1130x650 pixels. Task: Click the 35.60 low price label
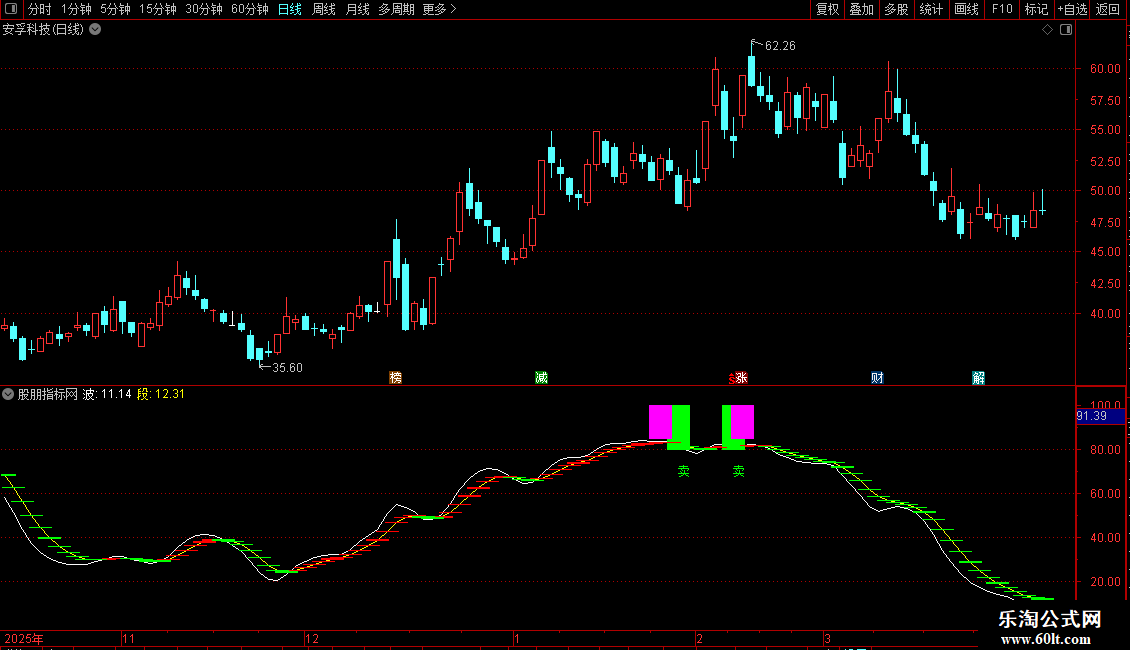click(x=287, y=368)
